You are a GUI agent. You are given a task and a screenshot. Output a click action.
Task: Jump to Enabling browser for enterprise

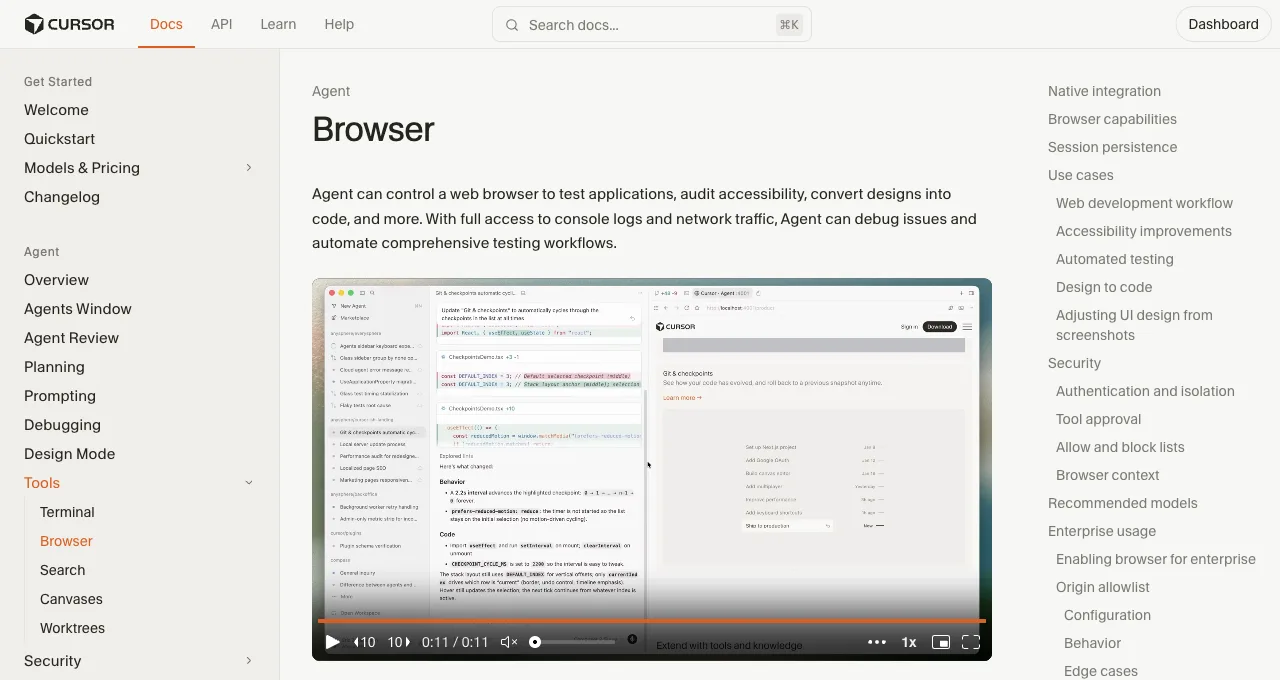[1155, 559]
